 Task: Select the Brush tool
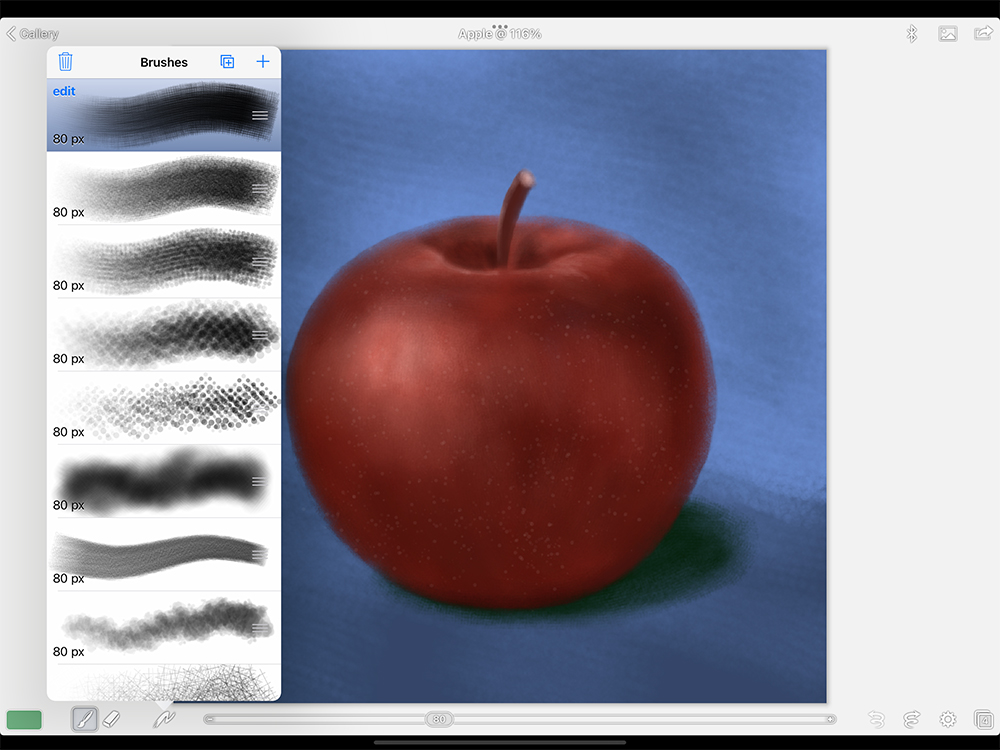point(84,719)
